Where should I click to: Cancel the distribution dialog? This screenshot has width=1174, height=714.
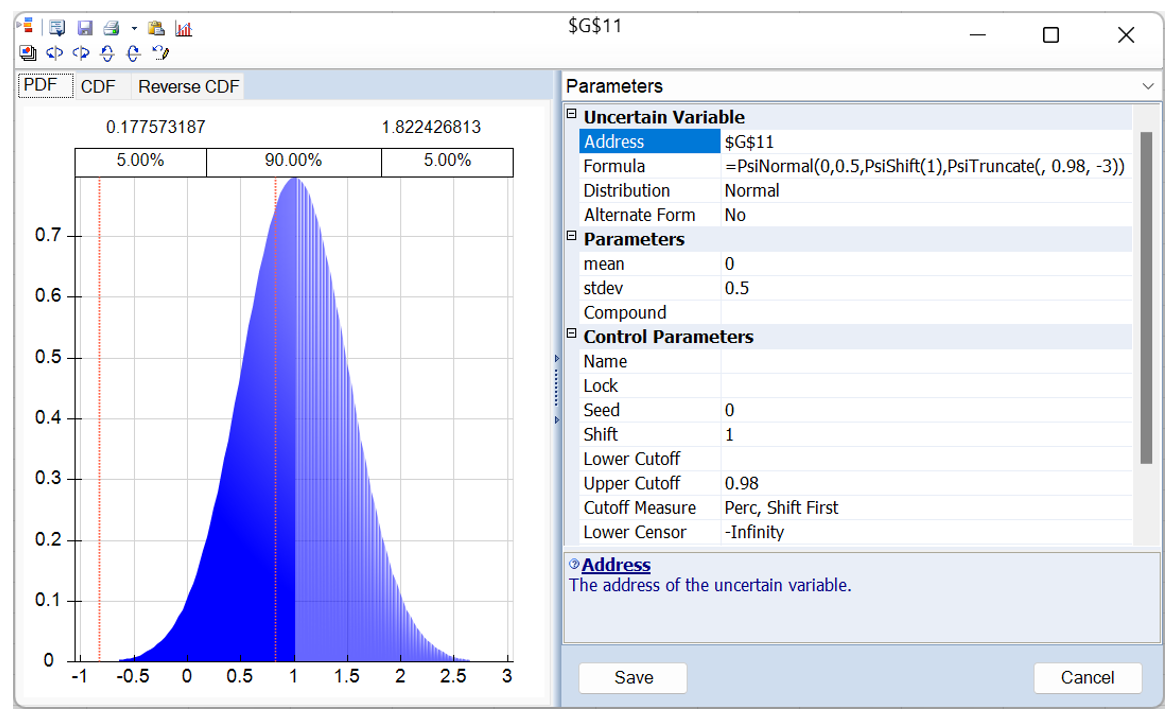pyautogui.click(x=1088, y=678)
